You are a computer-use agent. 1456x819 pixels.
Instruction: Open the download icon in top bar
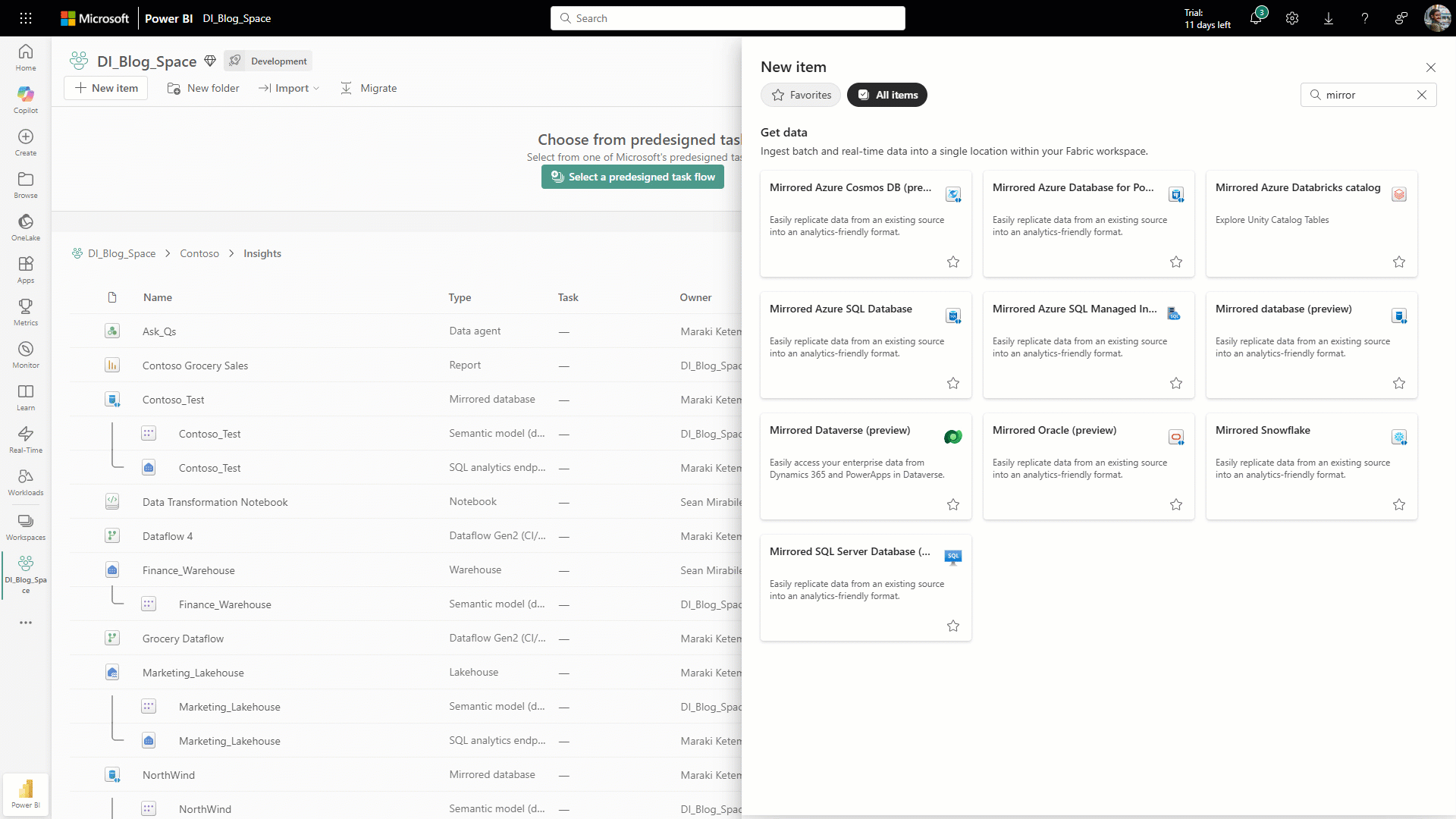coord(1329,18)
